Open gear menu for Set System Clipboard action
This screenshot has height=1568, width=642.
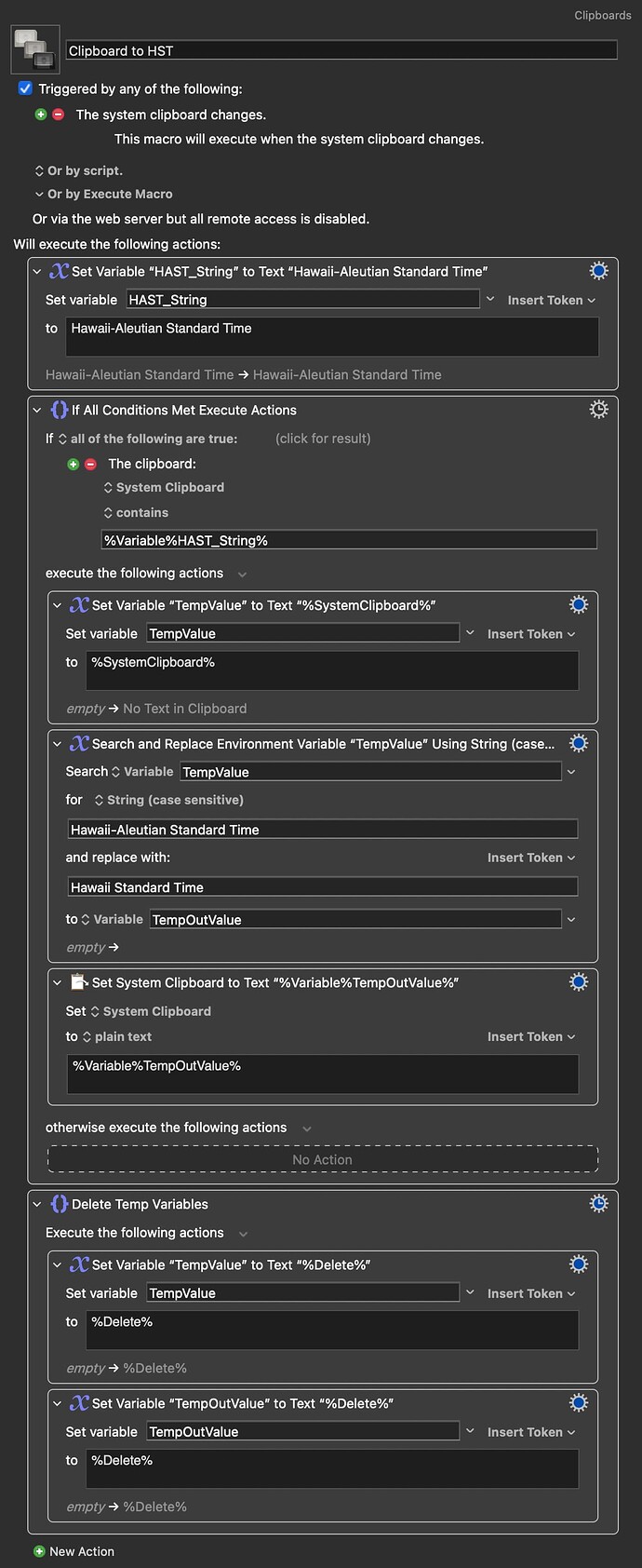point(578,982)
